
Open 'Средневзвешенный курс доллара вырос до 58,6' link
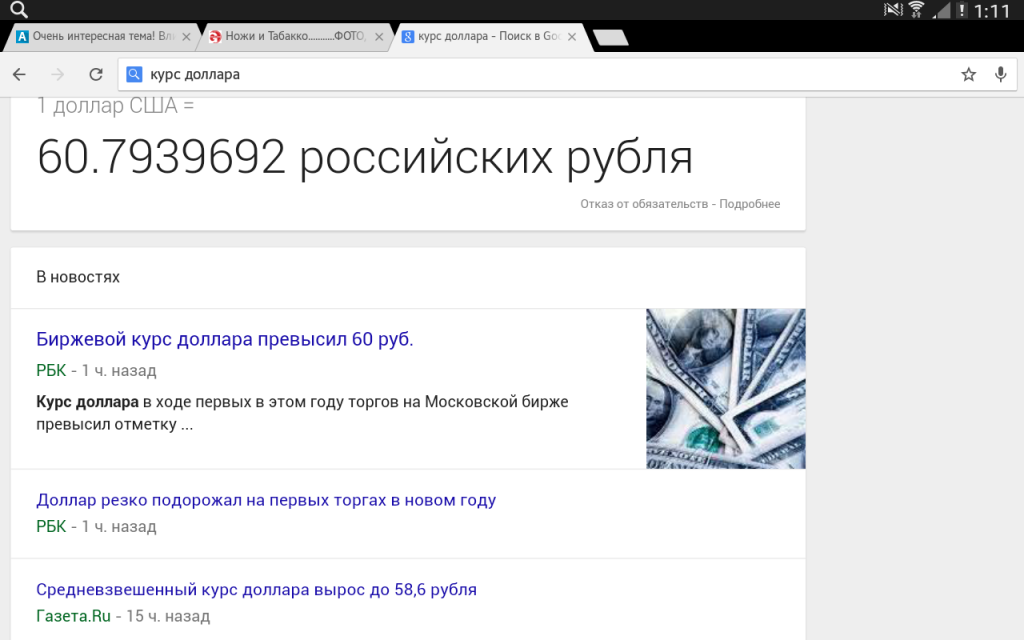click(x=256, y=590)
